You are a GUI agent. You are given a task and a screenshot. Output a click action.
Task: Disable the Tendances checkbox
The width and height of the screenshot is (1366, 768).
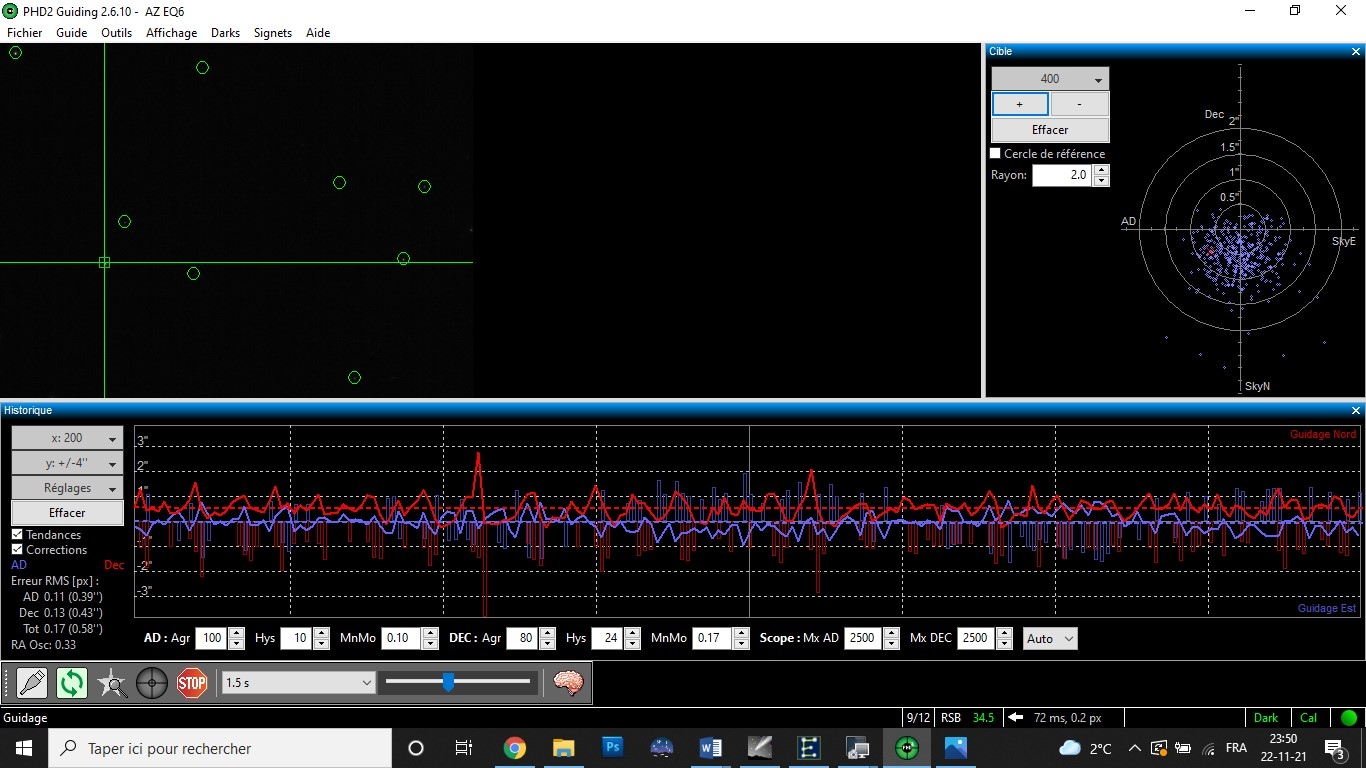pyautogui.click(x=17, y=535)
